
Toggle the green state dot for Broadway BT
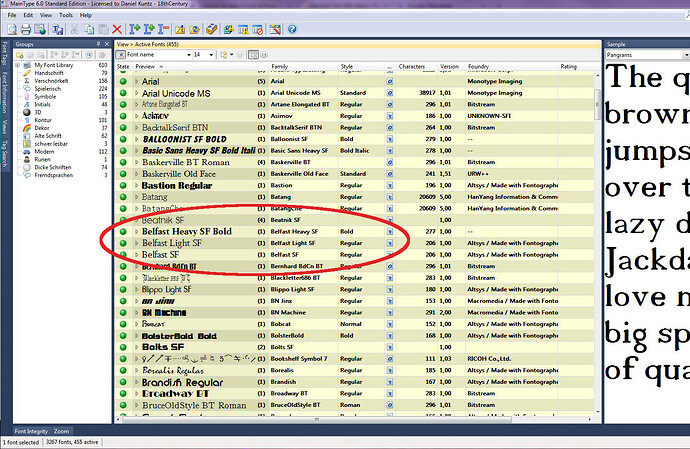(123, 394)
